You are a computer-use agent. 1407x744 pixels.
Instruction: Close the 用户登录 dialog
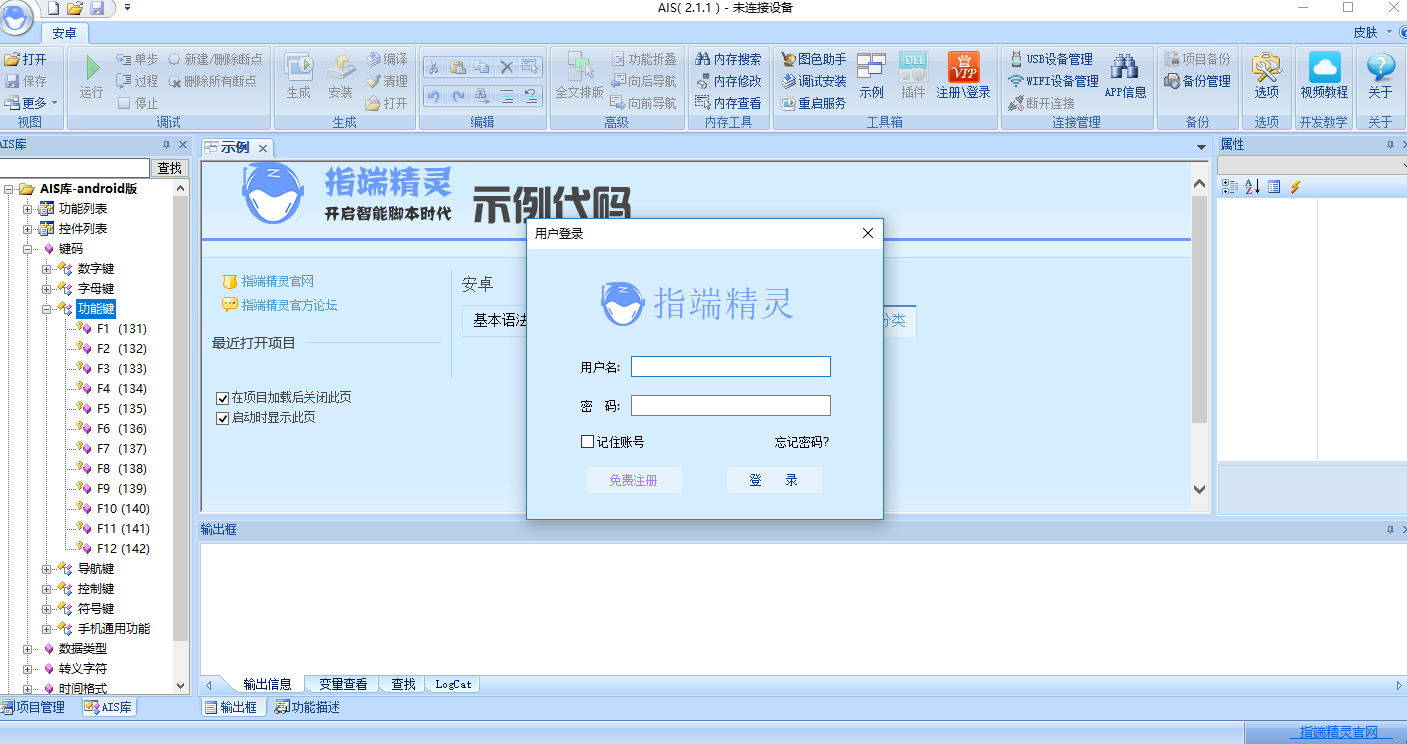click(x=868, y=233)
